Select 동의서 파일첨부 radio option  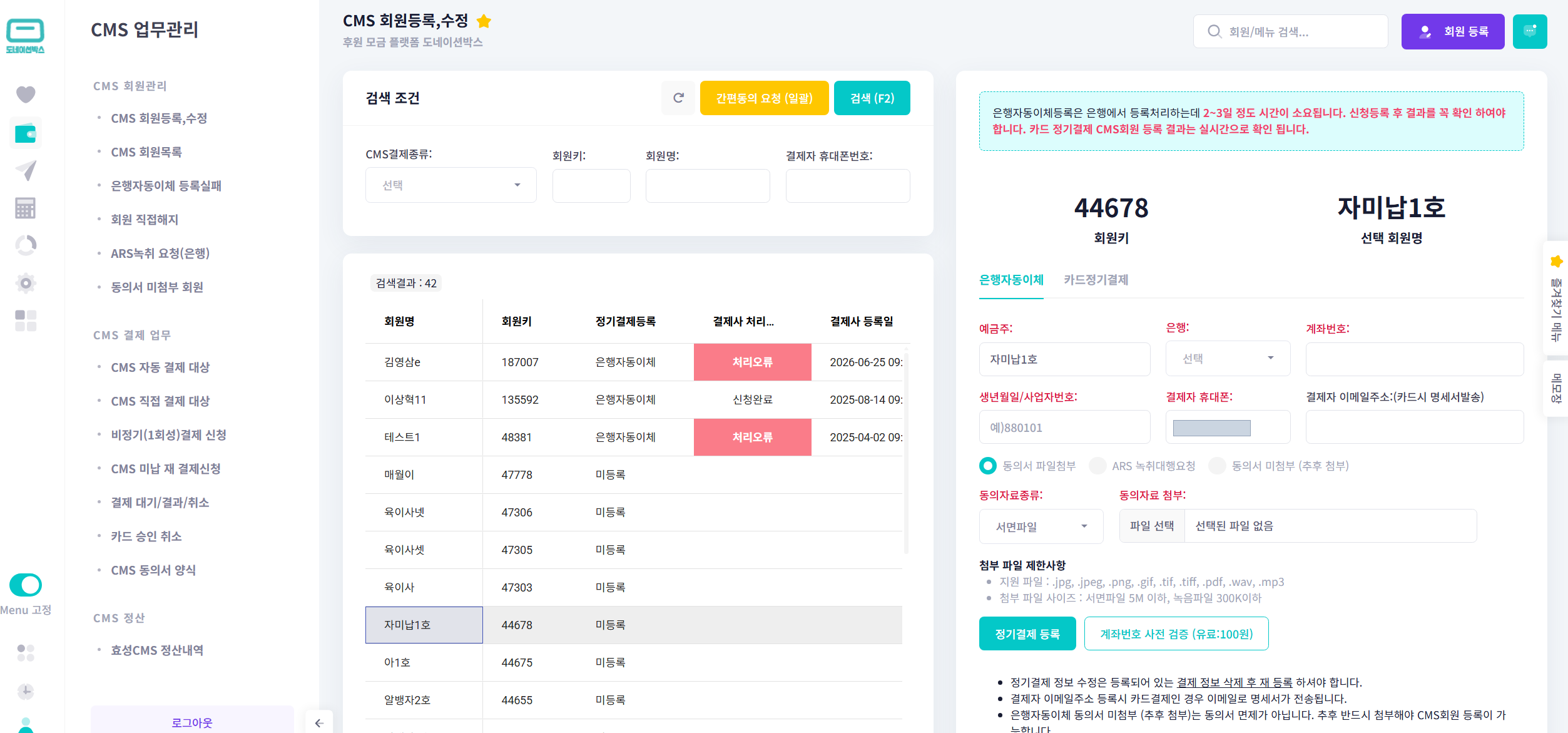click(x=988, y=466)
